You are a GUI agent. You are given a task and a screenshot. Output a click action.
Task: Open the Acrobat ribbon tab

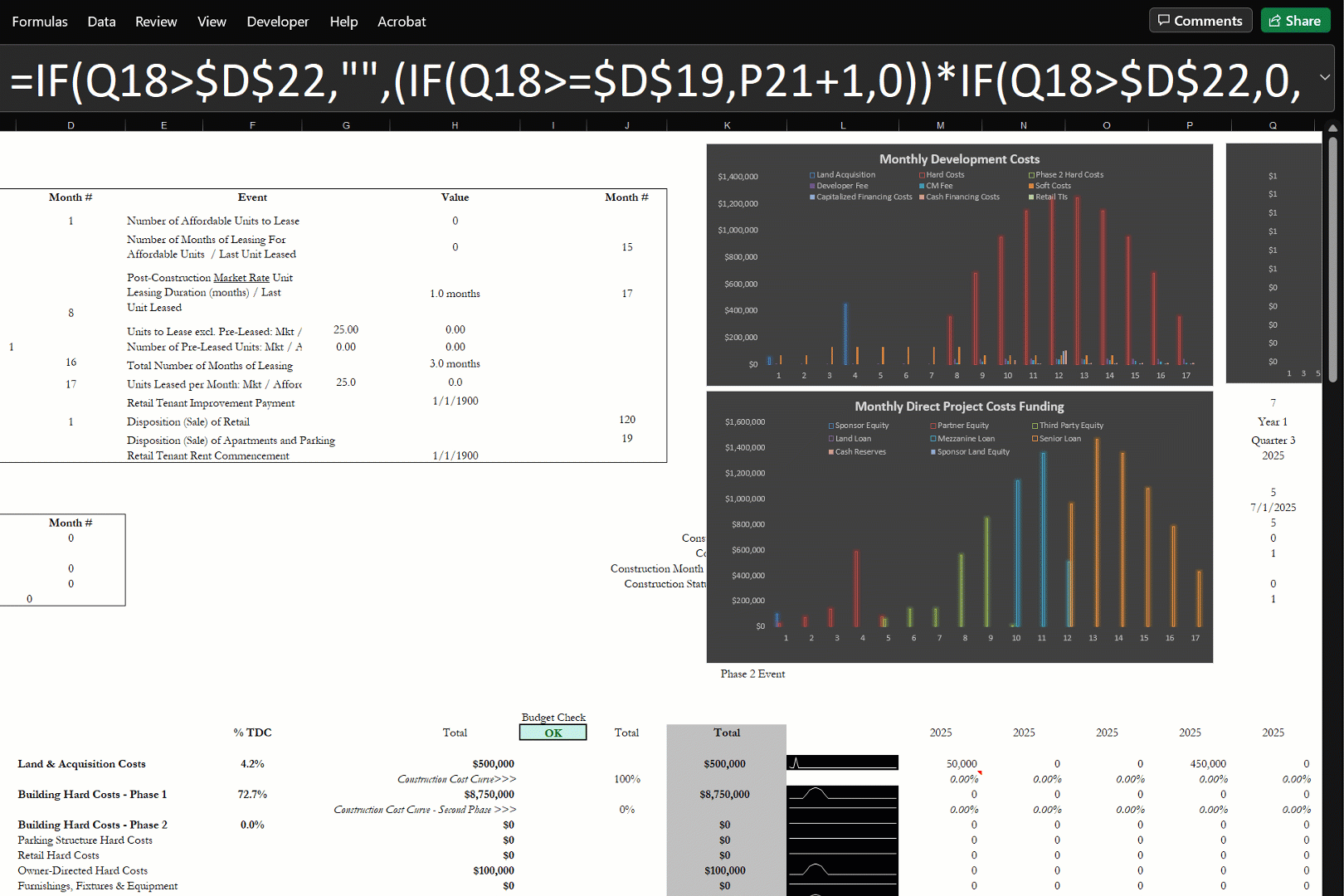point(402,22)
